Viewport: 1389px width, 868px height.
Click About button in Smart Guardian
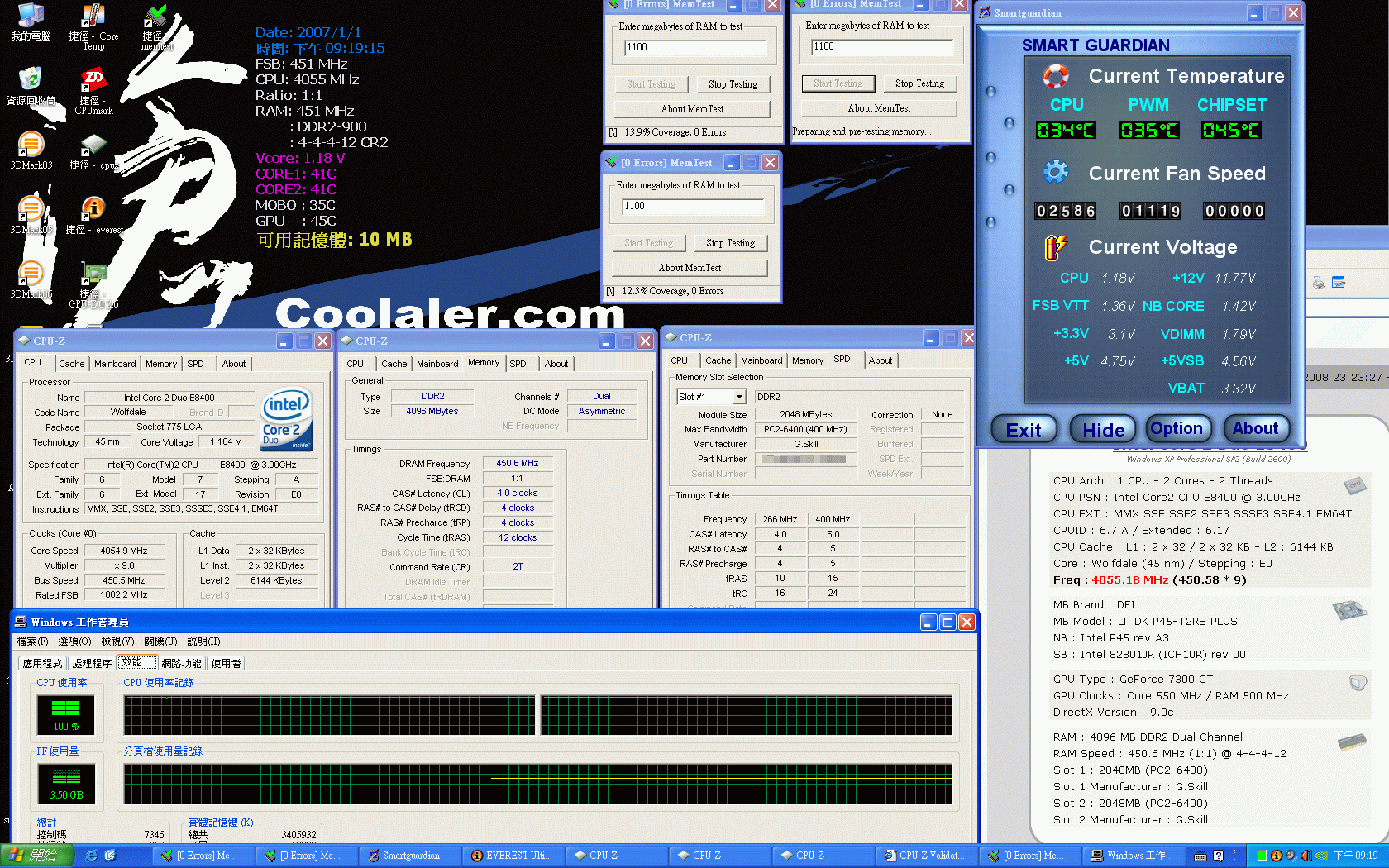1255,428
